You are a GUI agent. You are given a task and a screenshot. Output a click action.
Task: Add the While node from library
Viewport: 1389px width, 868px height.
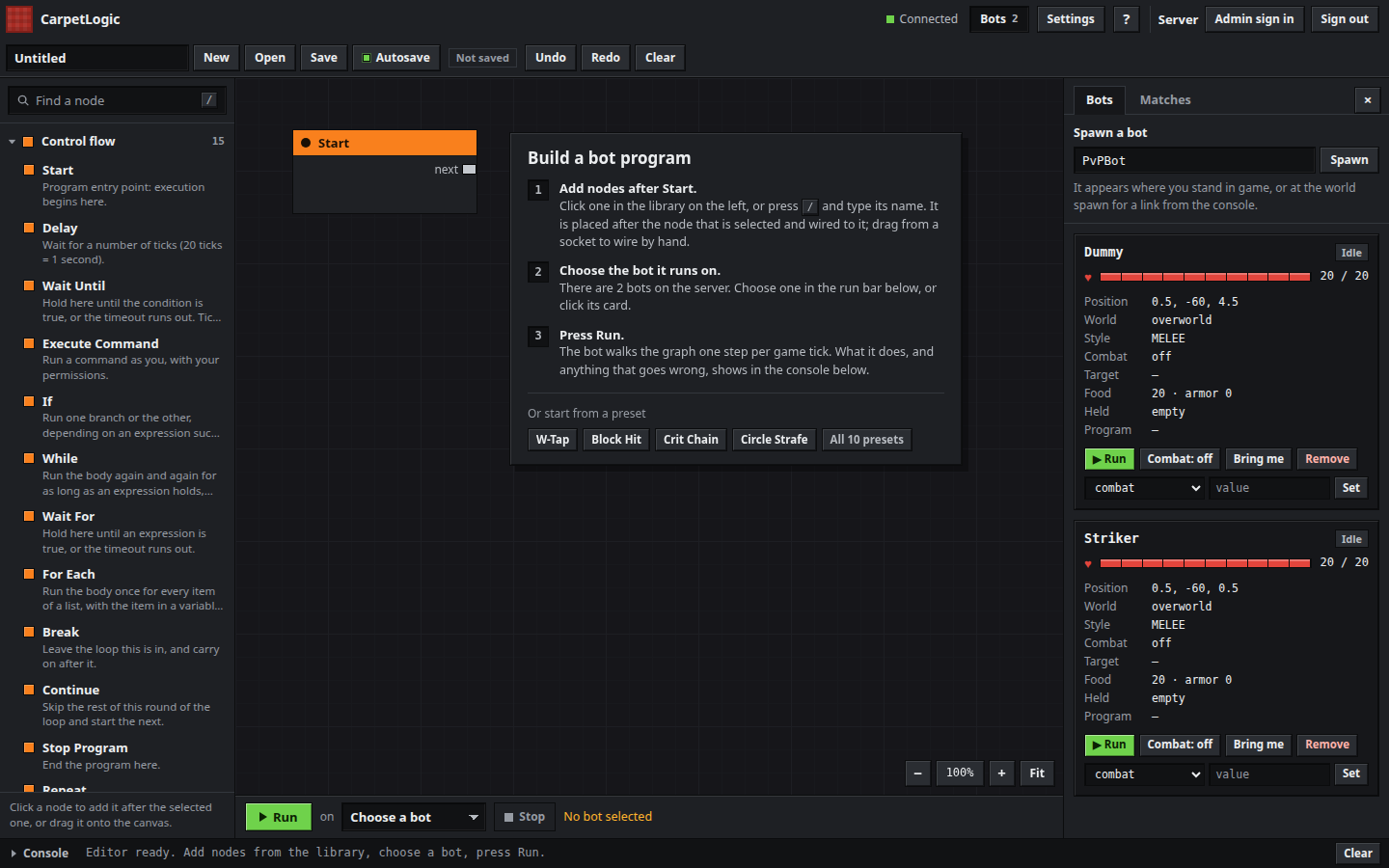[117, 474]
